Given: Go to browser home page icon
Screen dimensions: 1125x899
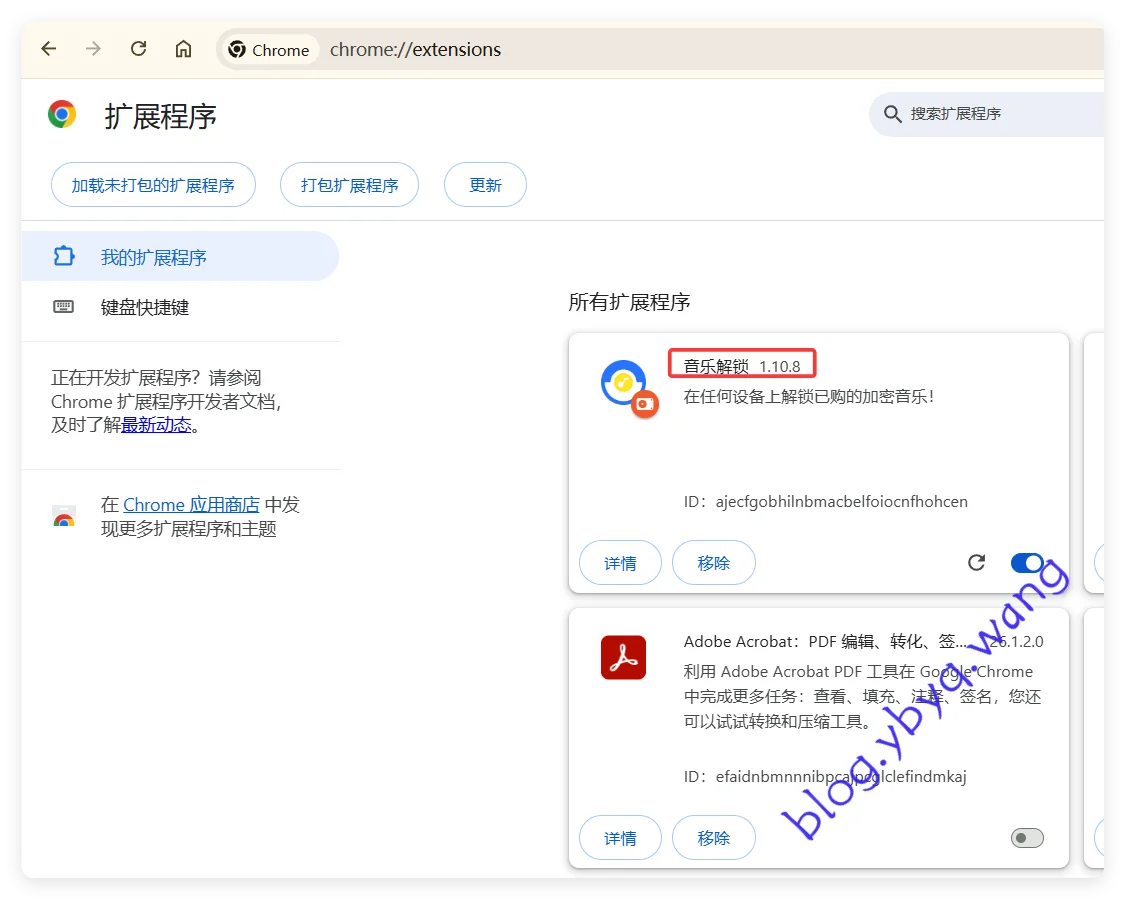Looking at the screenshot, I should [x=183, y=49].
